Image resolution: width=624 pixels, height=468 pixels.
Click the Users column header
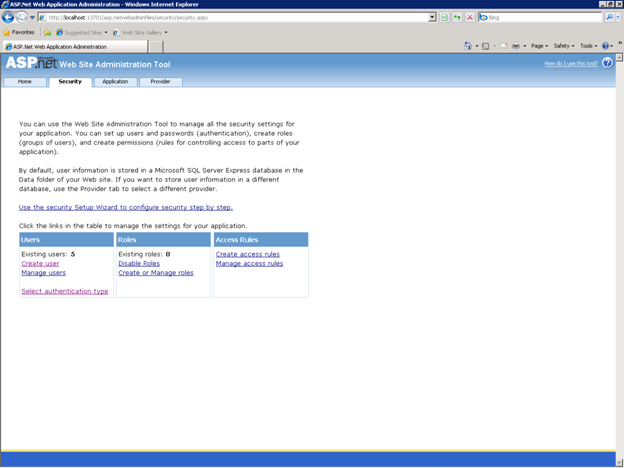66,240
